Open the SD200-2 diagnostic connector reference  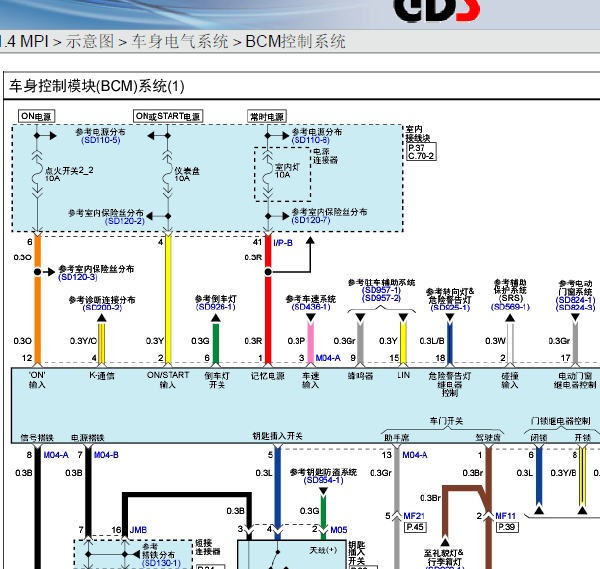[102, 308]
